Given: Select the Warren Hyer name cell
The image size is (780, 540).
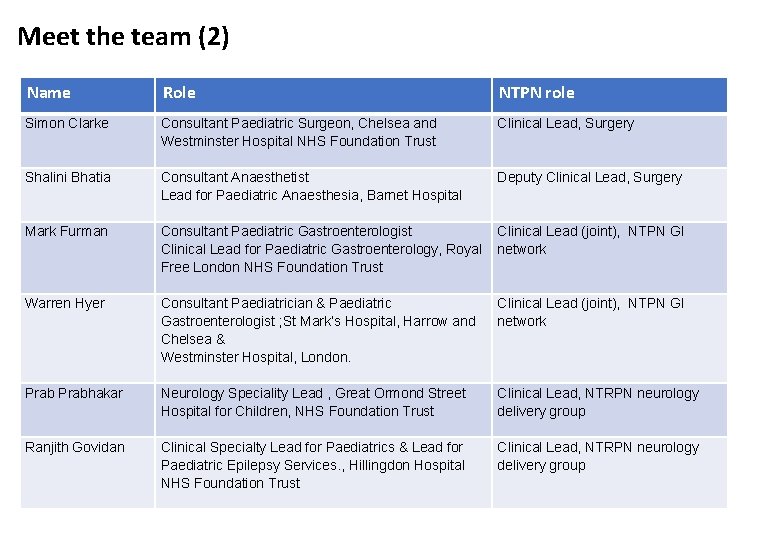Looking at the screenshot, I should click(x=88, y=338).
